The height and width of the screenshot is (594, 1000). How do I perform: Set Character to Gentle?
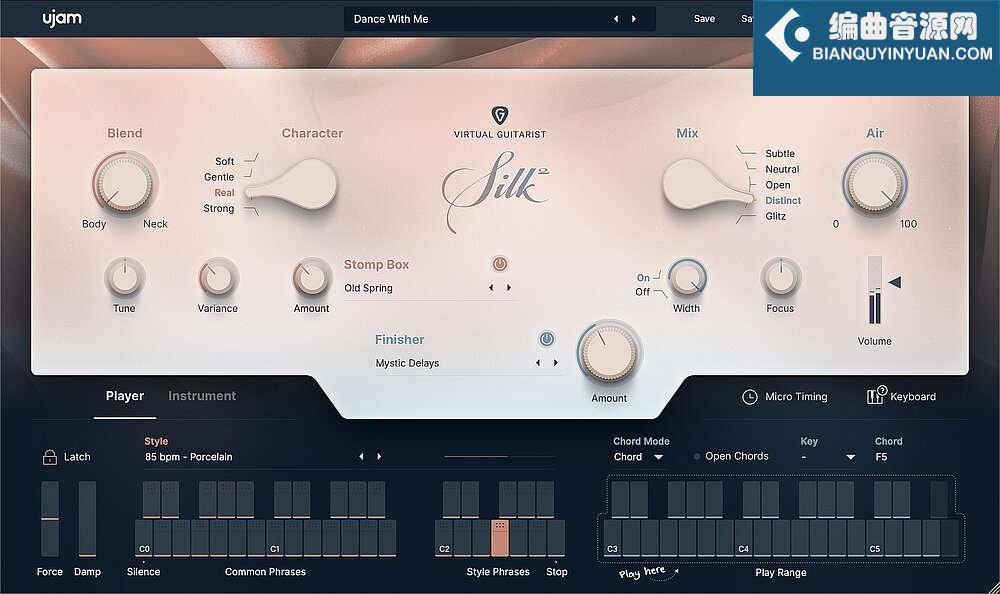[x=219, y=177]
